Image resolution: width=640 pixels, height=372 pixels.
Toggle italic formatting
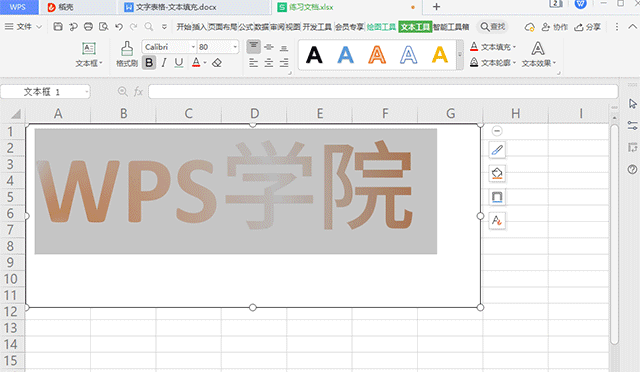(164, 63)
